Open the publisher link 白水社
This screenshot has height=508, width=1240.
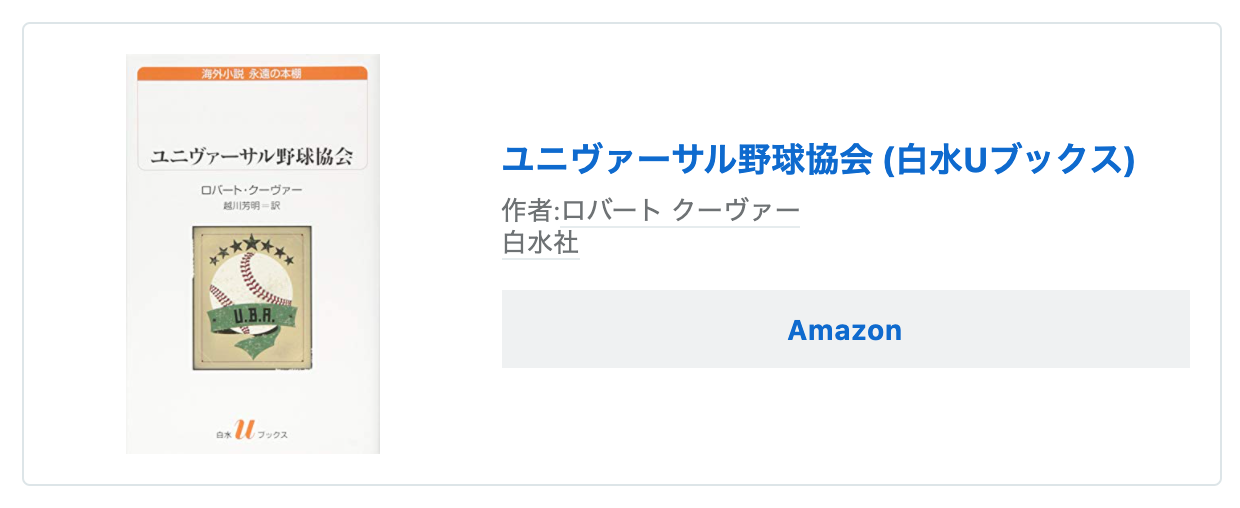[540, 243]
